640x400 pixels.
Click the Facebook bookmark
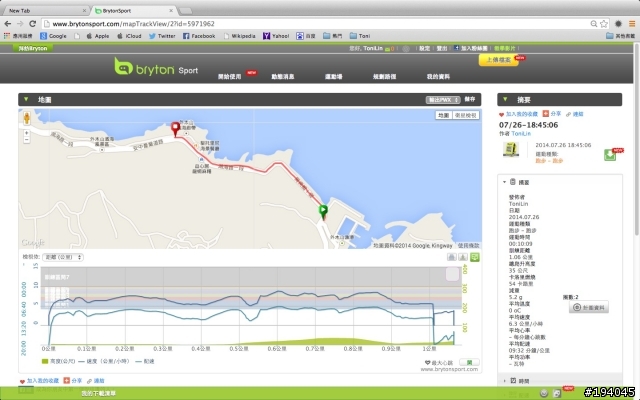click(x=199, y=36)
